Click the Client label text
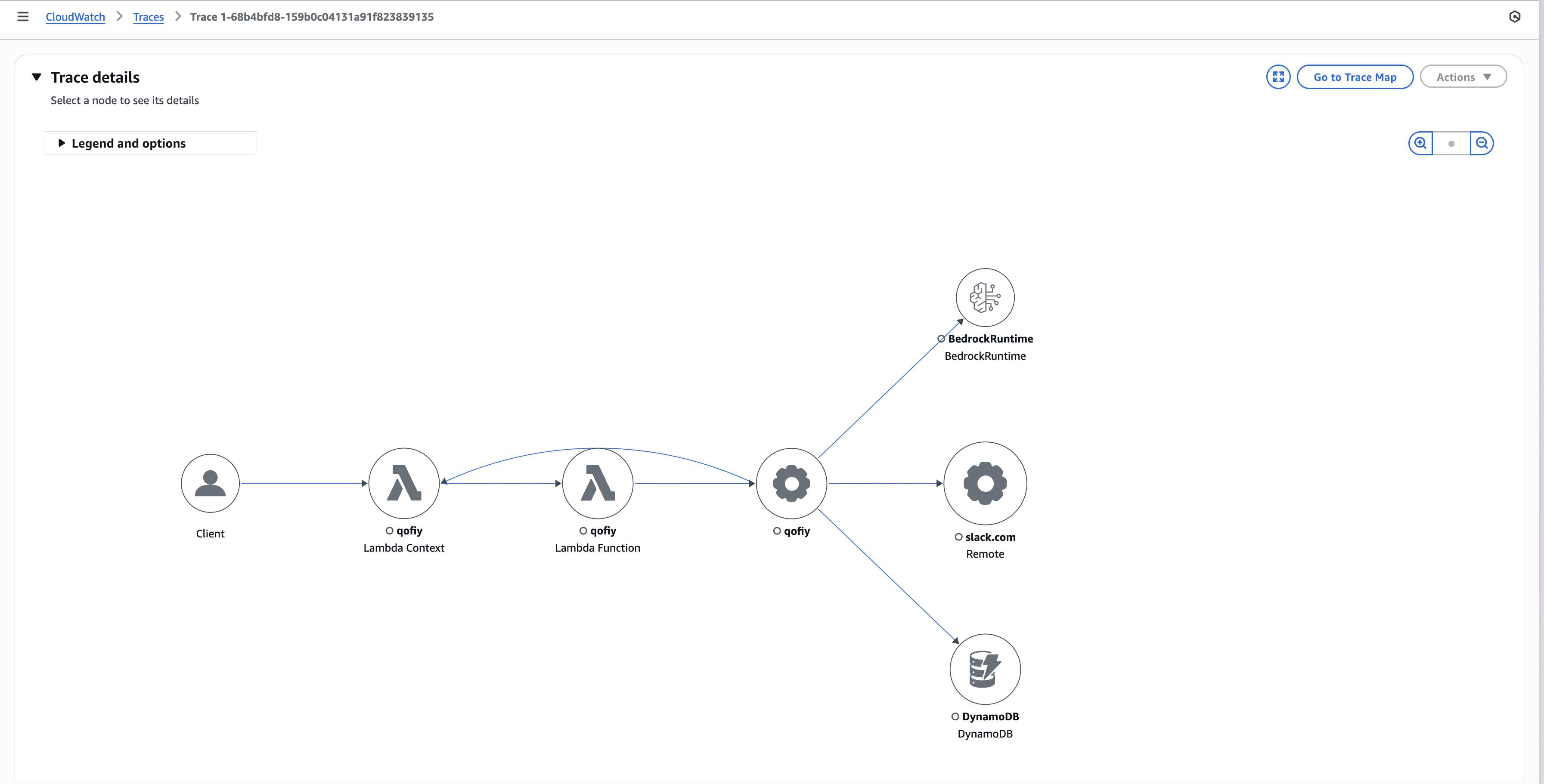The height and width of the screenshot is (784, 1544). pyautogui.click(x=211, y=534)
